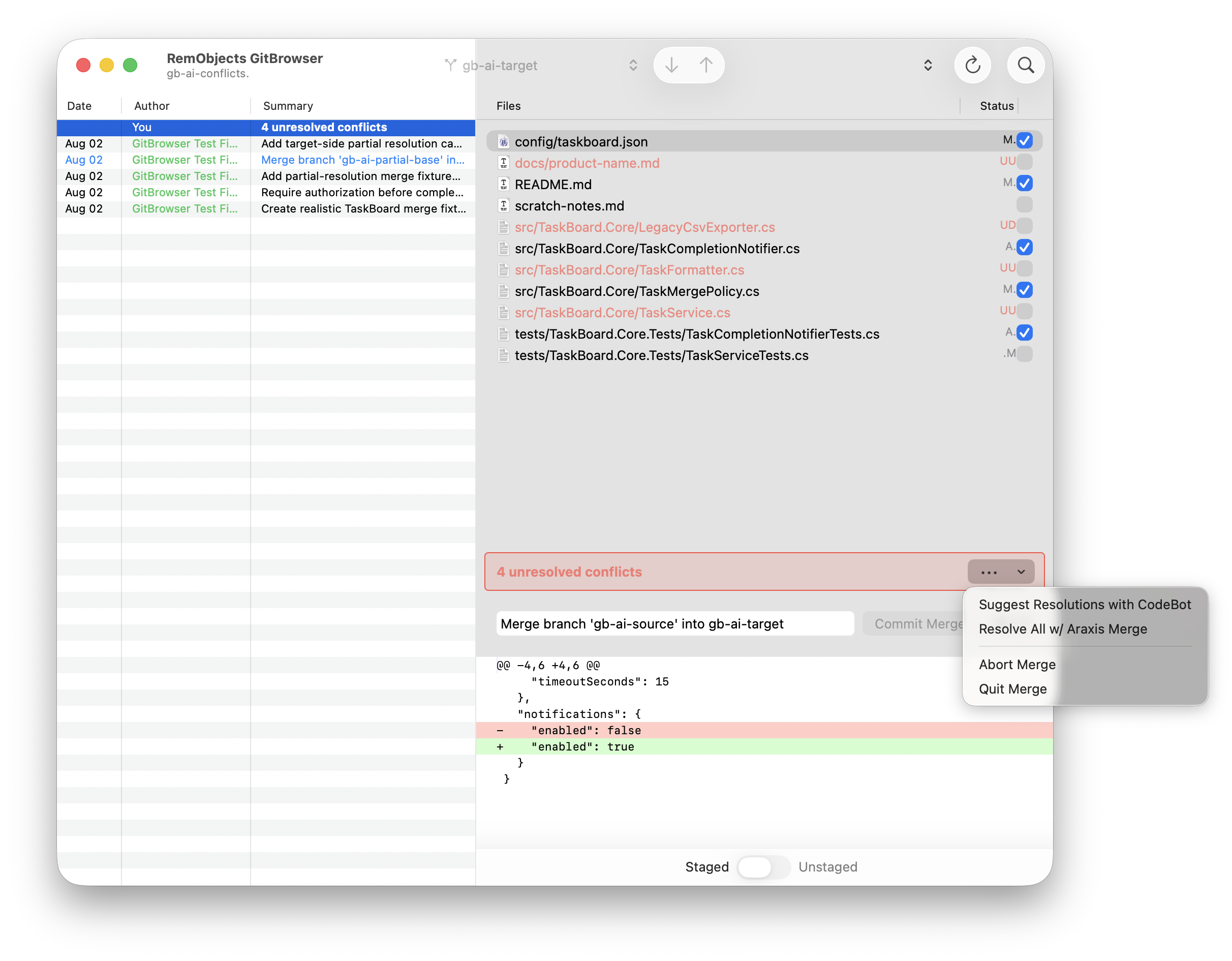Click the added diff line '"enabled": true'
The height and width of the screenshot is (961, 1232).
click(x=764, y=746)
